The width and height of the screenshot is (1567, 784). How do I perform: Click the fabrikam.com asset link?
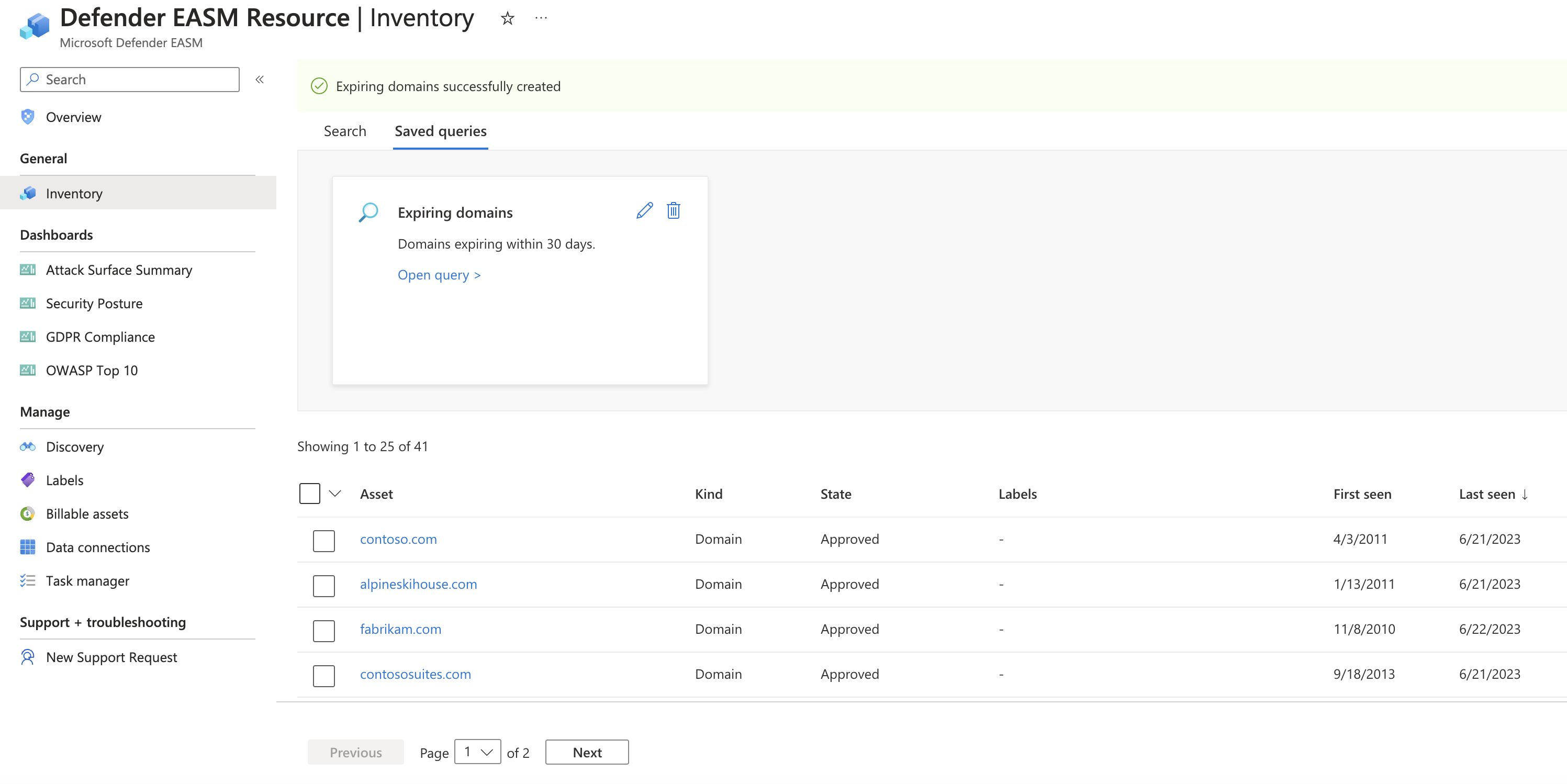pyautogui.click(x=401, y=628)
